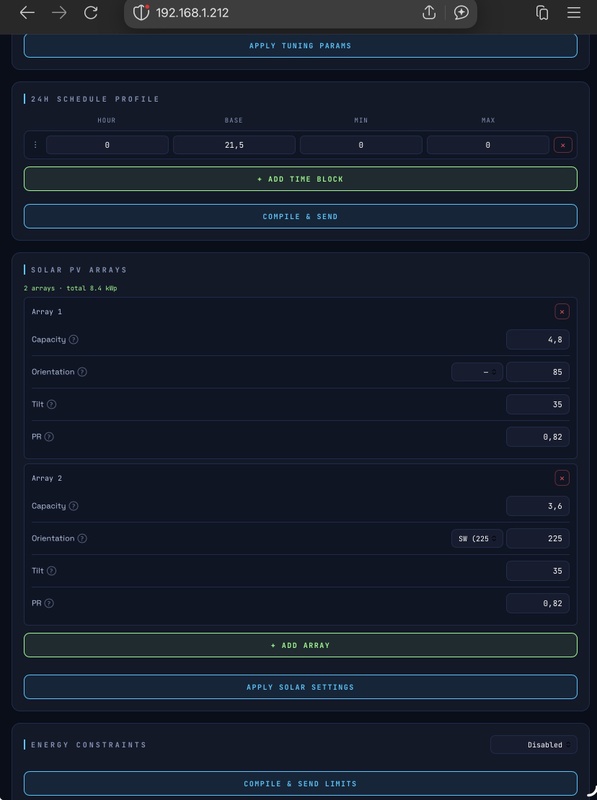Click help icon next to Array 2 Tilt
This screenshot has width=597, height=800.
coord(52,570)
